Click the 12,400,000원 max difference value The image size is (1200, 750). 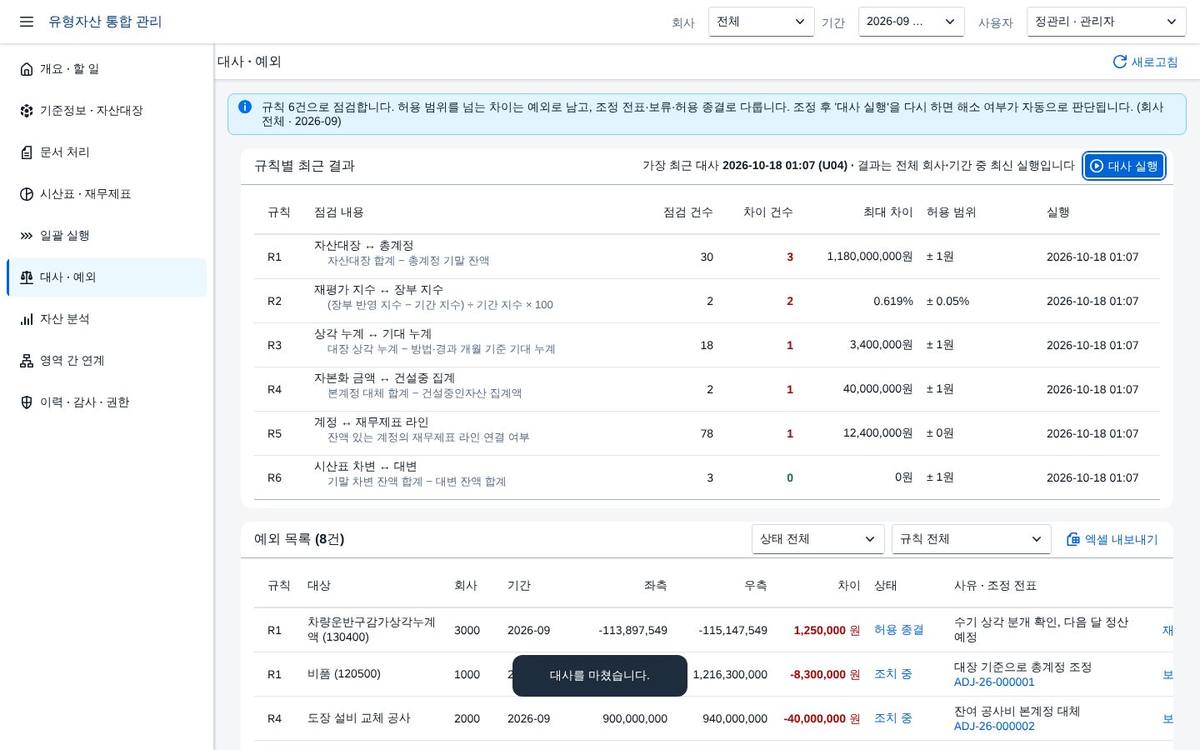878,433
